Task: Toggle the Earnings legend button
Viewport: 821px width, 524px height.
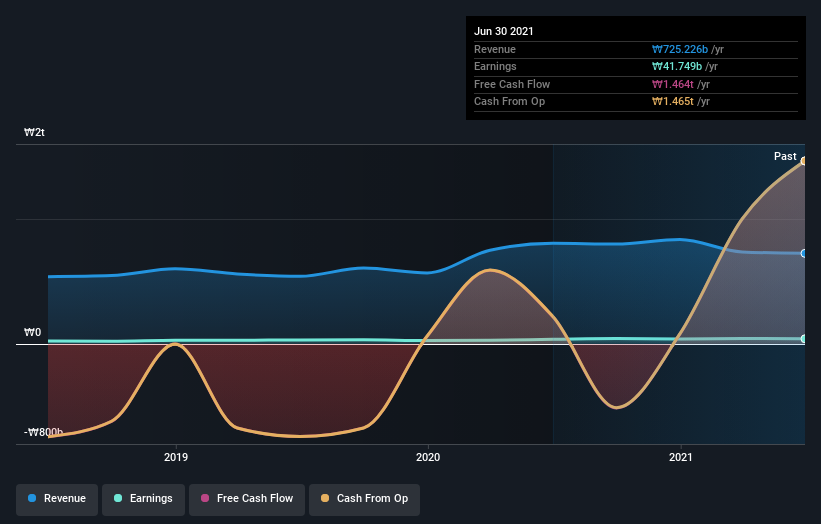Action: click(x=143, y=499)
